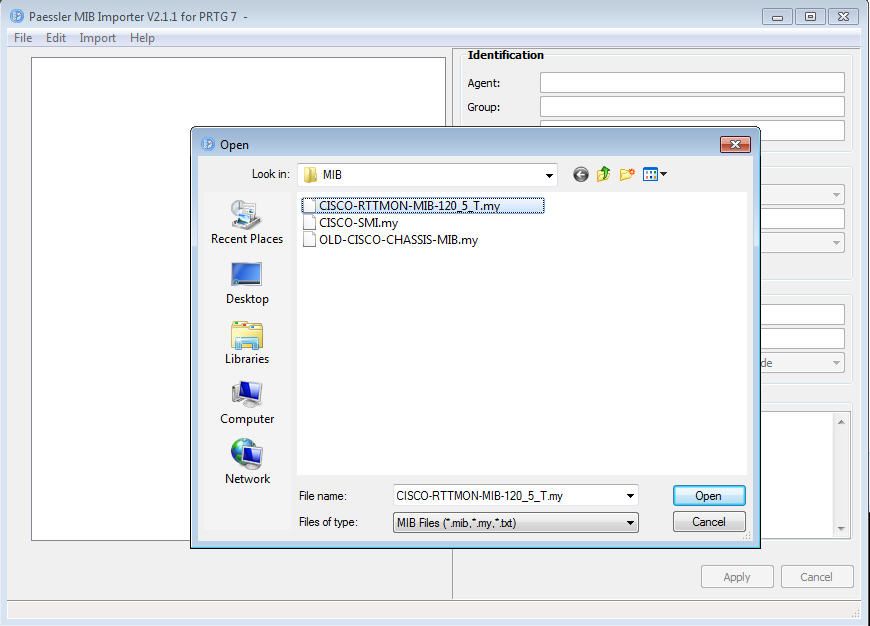Minimize the MIB Importer window
Screen dimensions: 870x626
777,17
